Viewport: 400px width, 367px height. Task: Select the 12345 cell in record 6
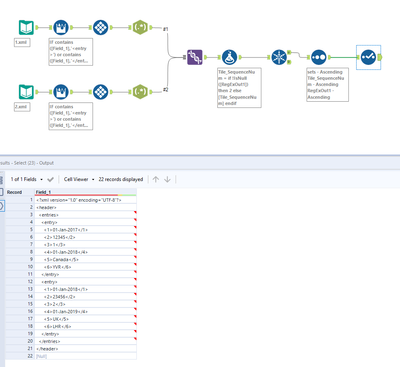tap(86, 237)
